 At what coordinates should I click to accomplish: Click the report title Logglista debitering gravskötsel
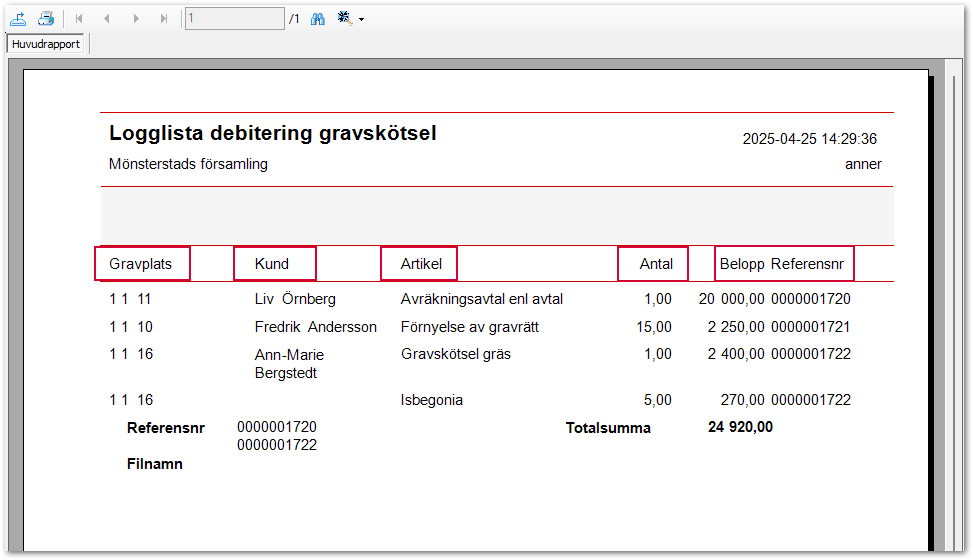point(272,133)
